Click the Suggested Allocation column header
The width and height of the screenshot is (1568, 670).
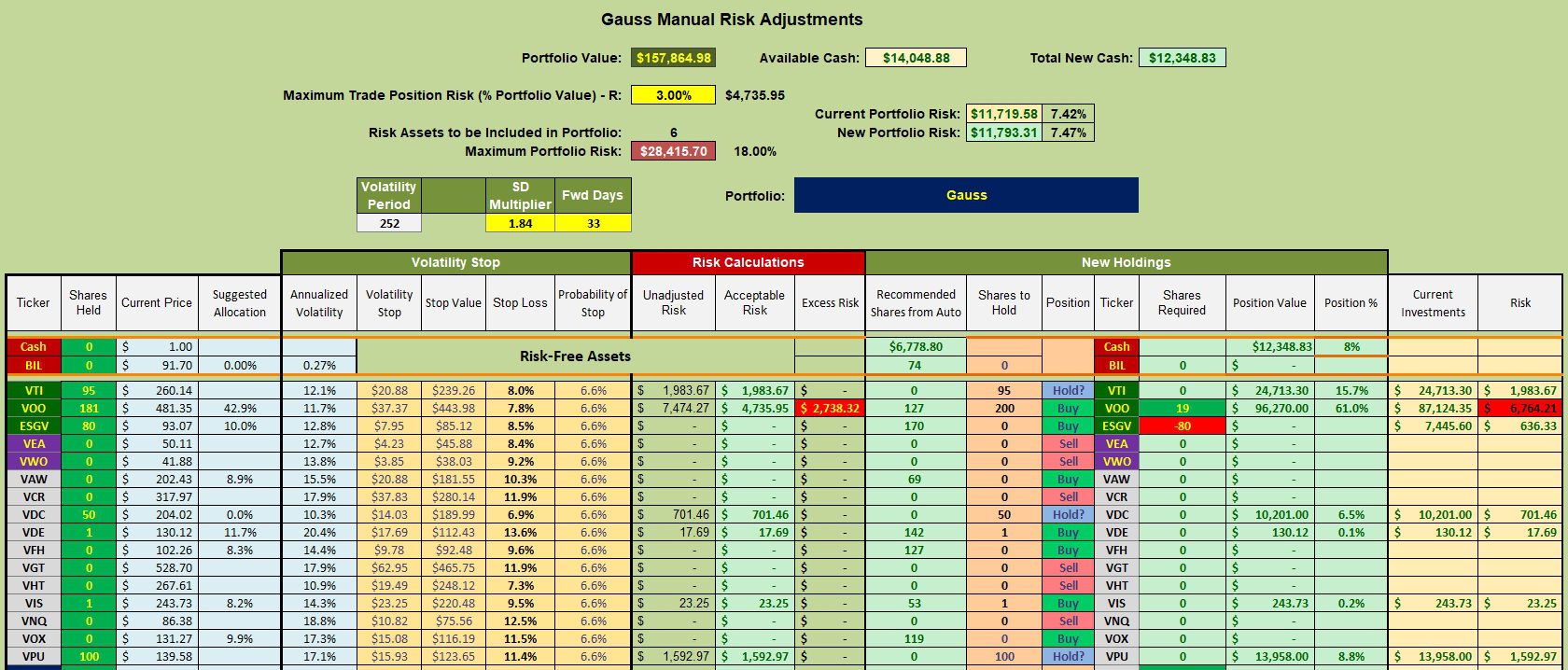tap(240, 302)
